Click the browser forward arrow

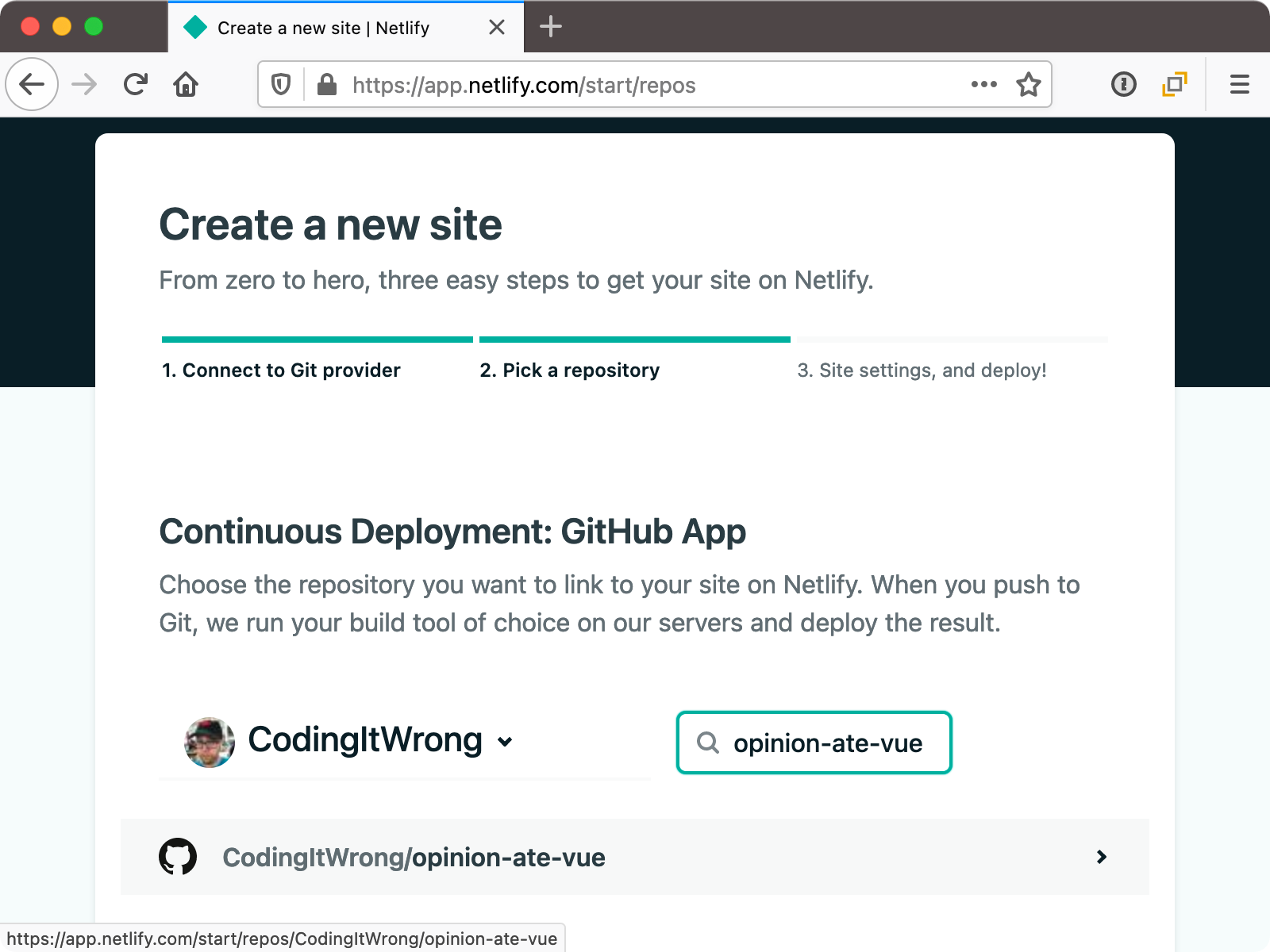84,84
